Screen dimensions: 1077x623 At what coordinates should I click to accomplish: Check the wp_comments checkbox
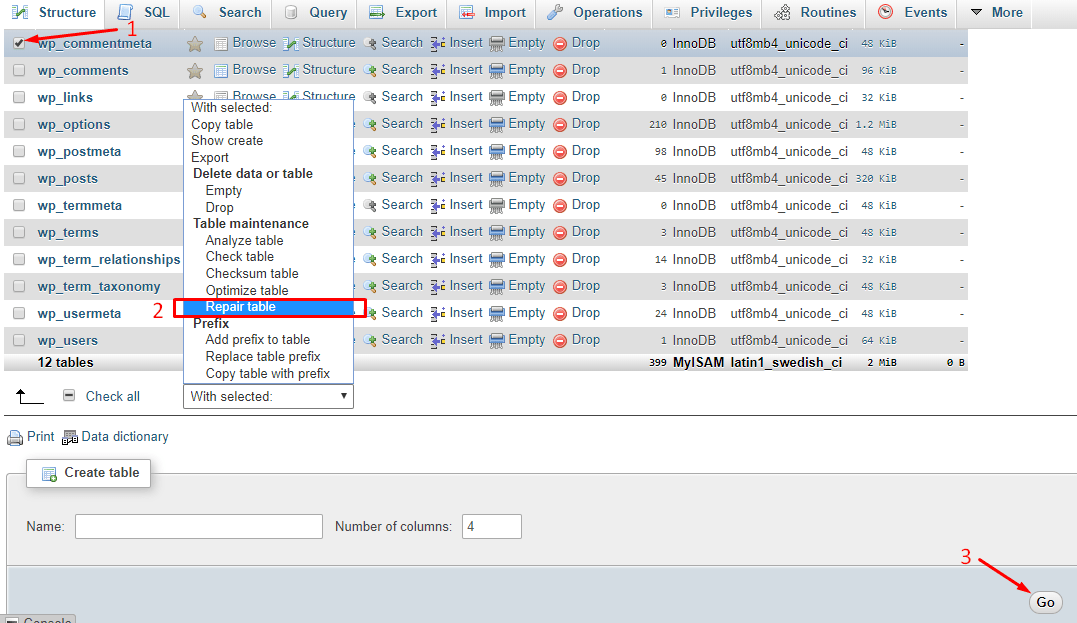(19, 70)
